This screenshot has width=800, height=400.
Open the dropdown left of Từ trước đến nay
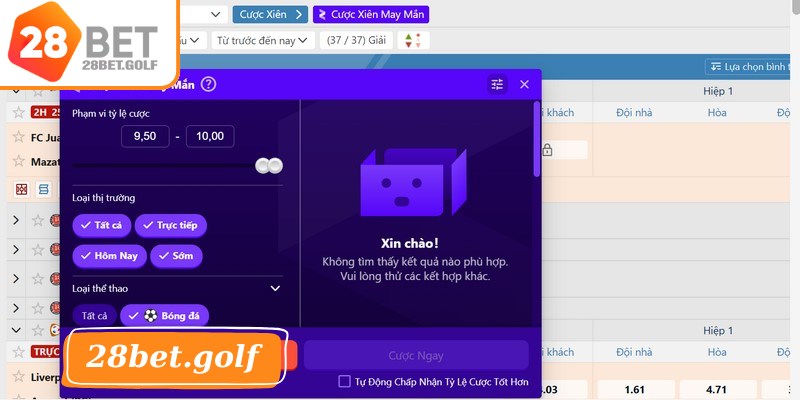click(x=193, y=40)
